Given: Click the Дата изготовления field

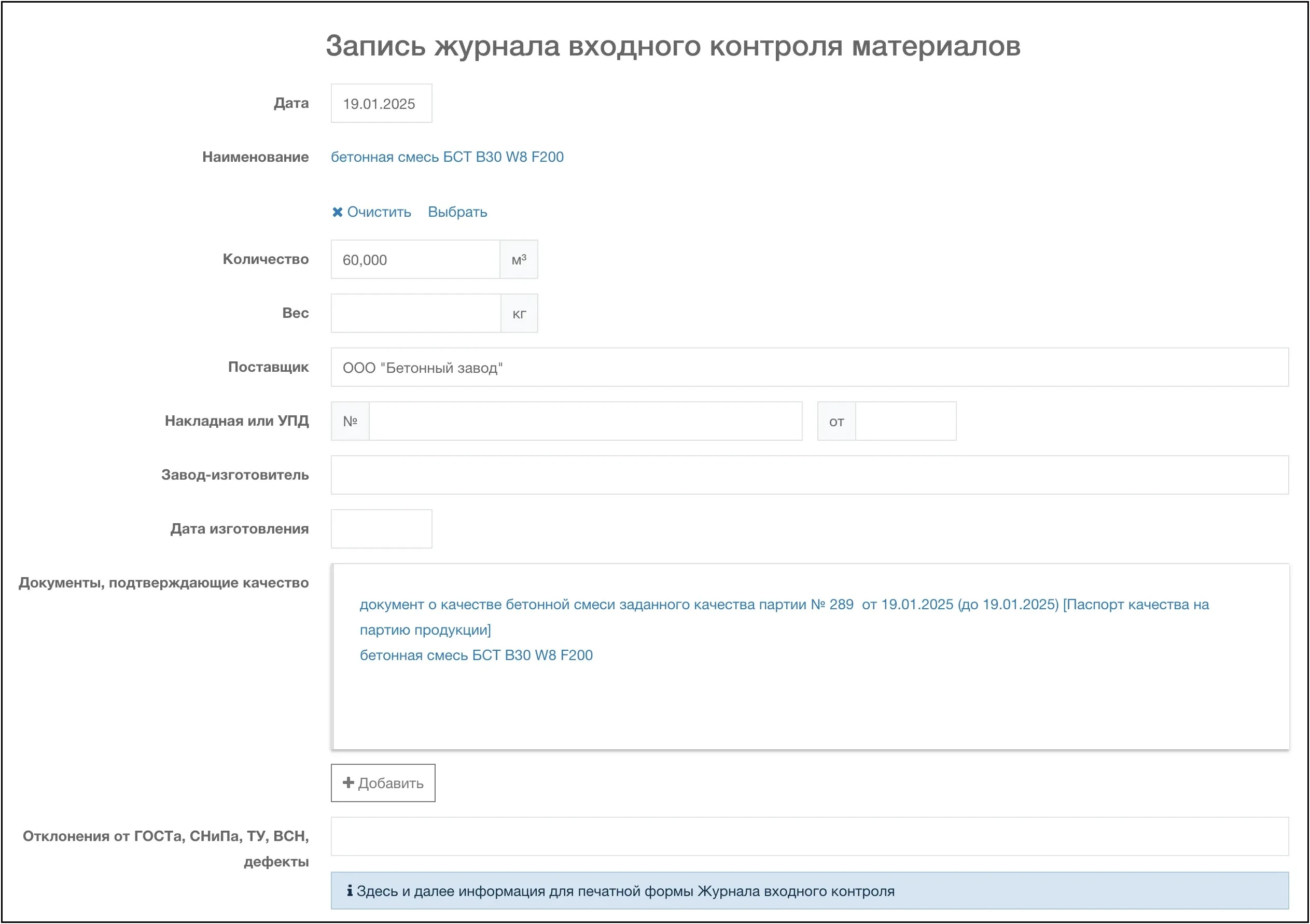Looking at the screenshot, I should 381,528.
